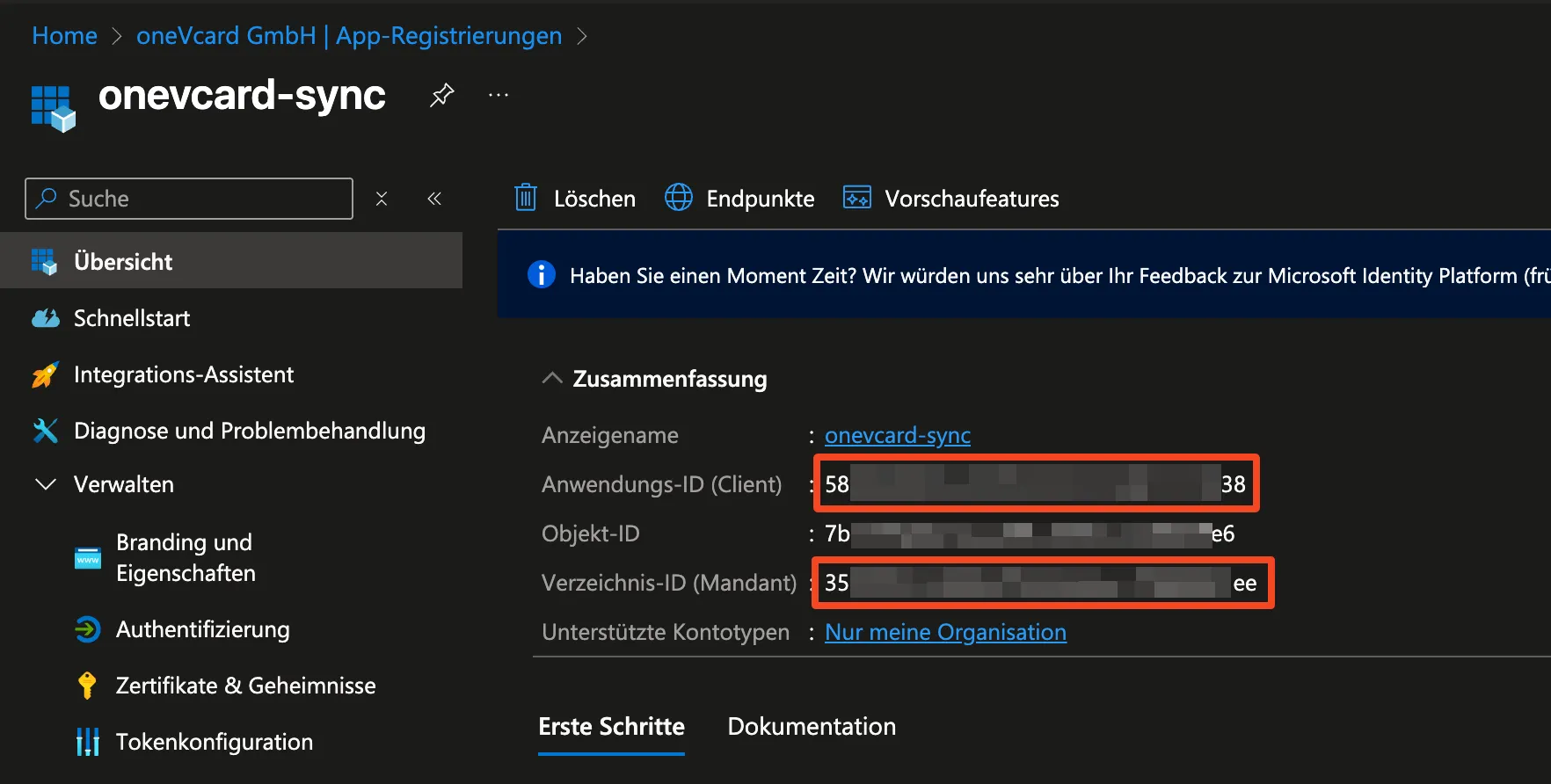
Task: Switch to the Erste Schritte tab
Action: tap(611, 726)
